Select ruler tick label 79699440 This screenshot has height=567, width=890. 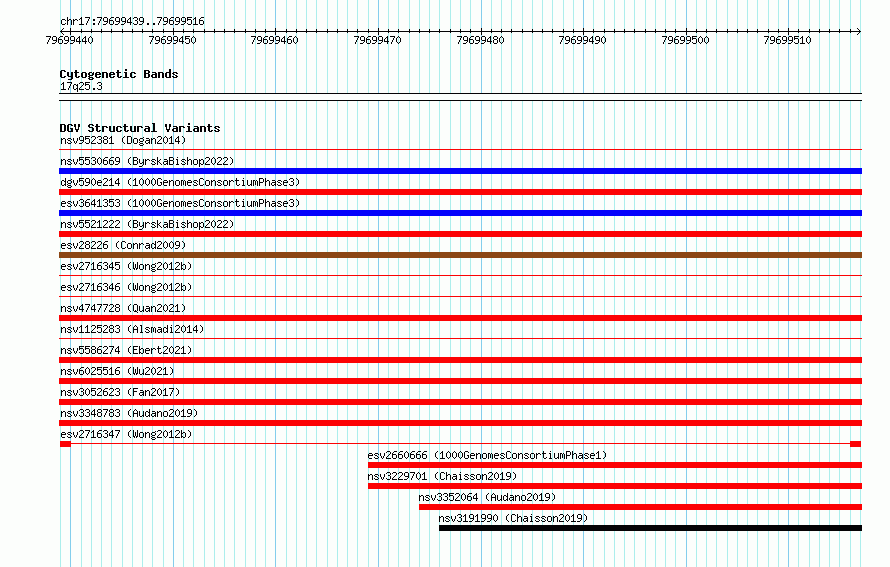[x=69, y=40]
